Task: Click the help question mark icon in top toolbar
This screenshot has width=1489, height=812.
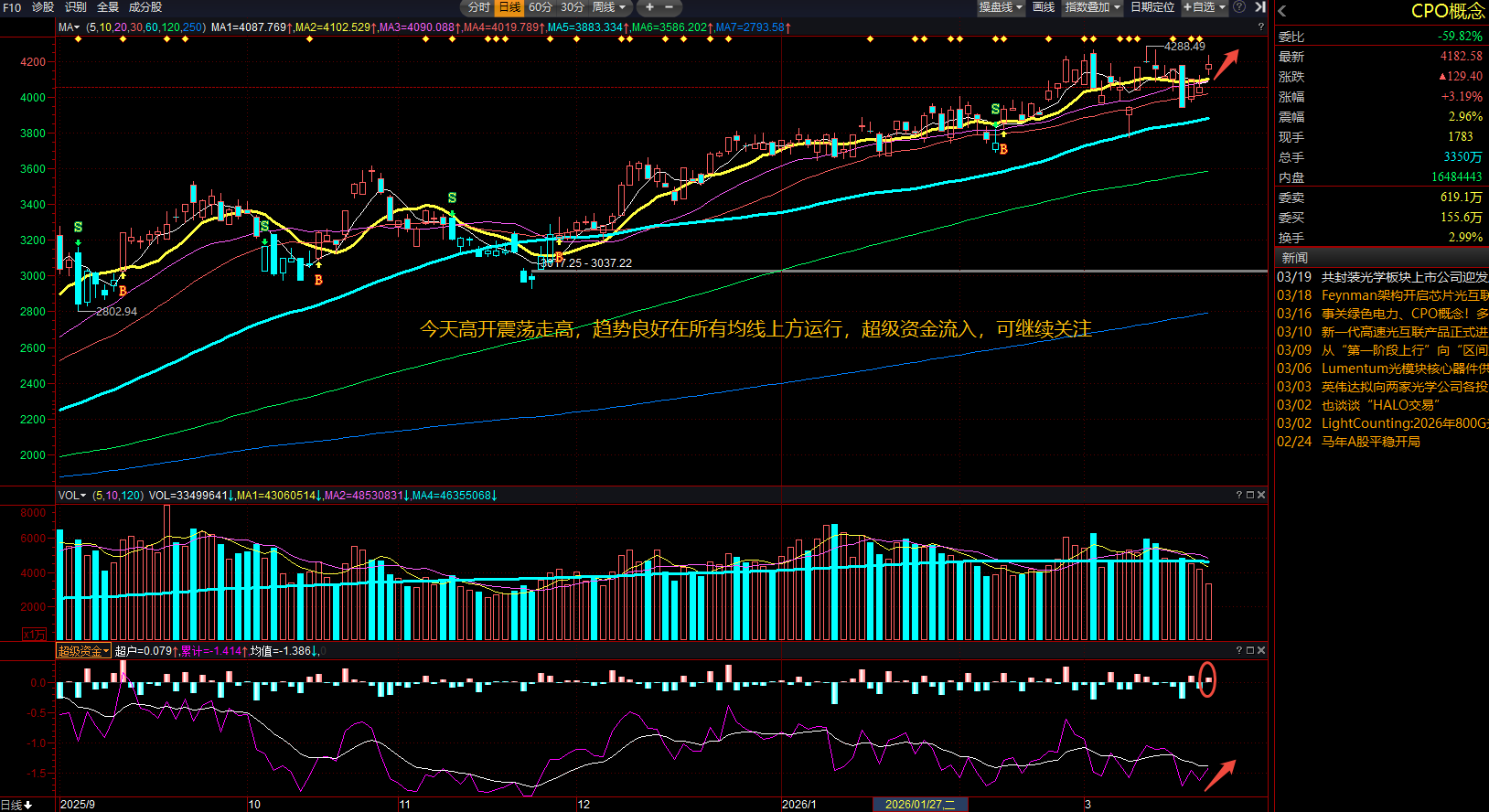Action: click(x=1239, y=7)
